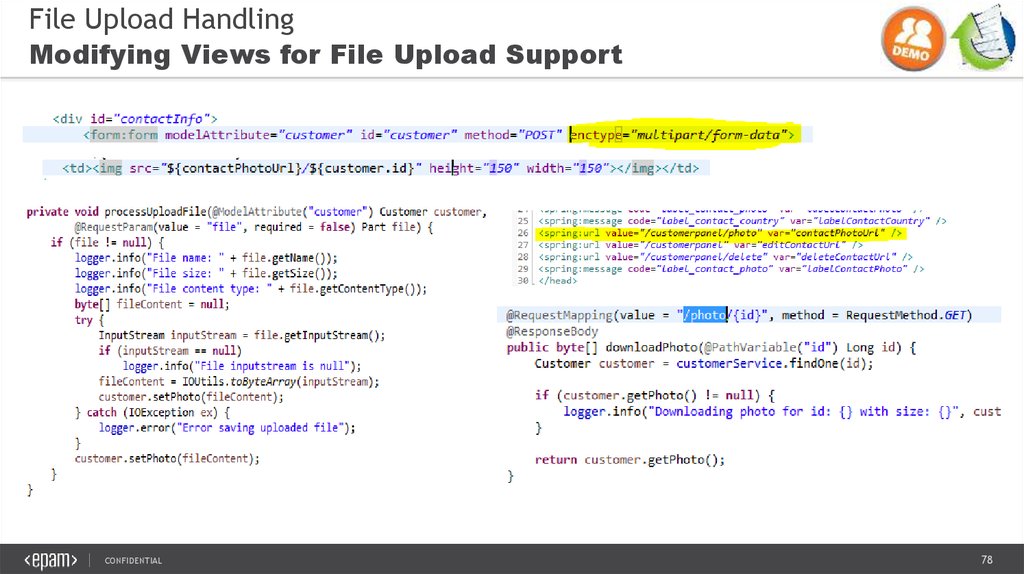Click line 29 label_contact_photo spring:message
This screenshot has width=1024, height=574.
[731, 268]
